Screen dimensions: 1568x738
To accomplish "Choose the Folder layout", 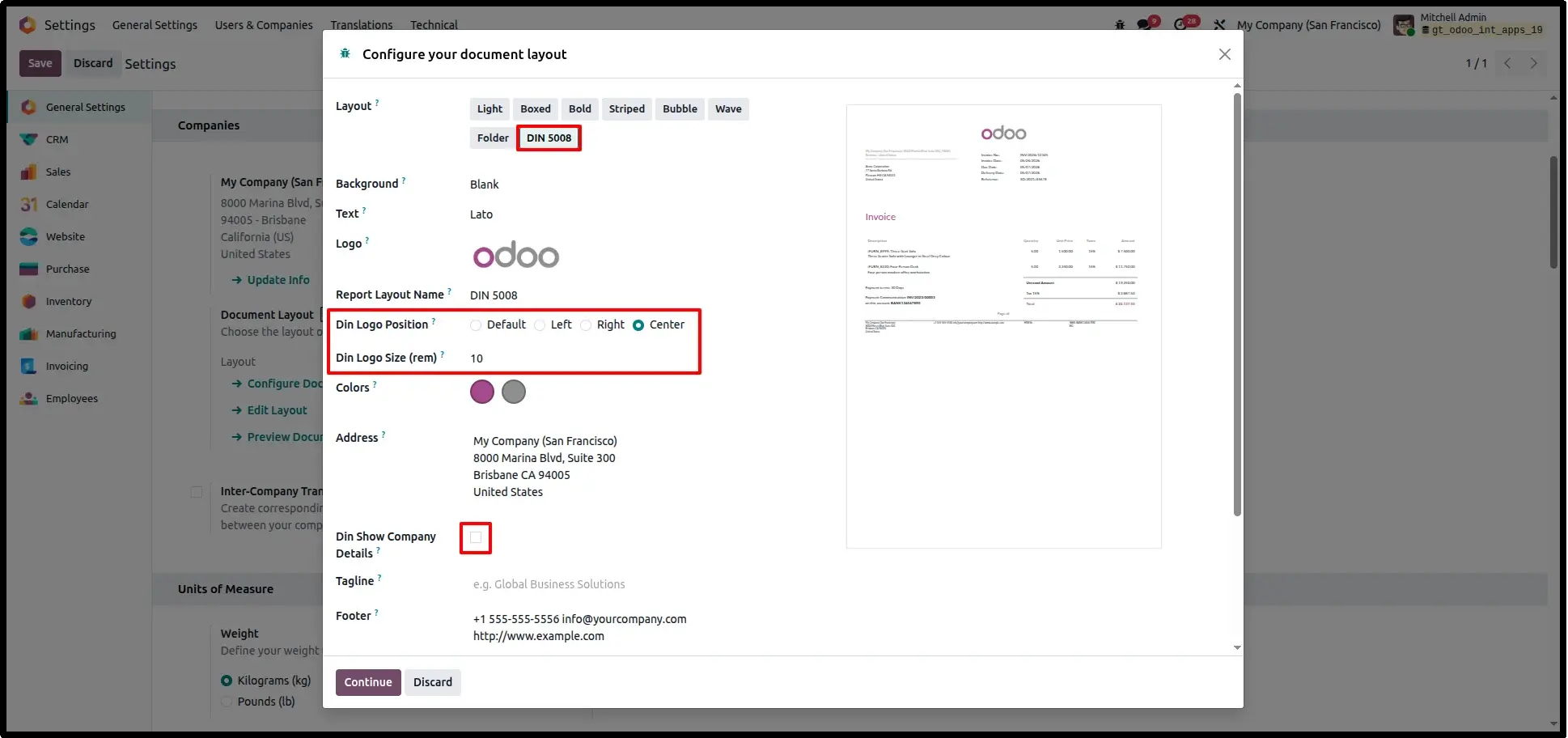I will (493, 138).
